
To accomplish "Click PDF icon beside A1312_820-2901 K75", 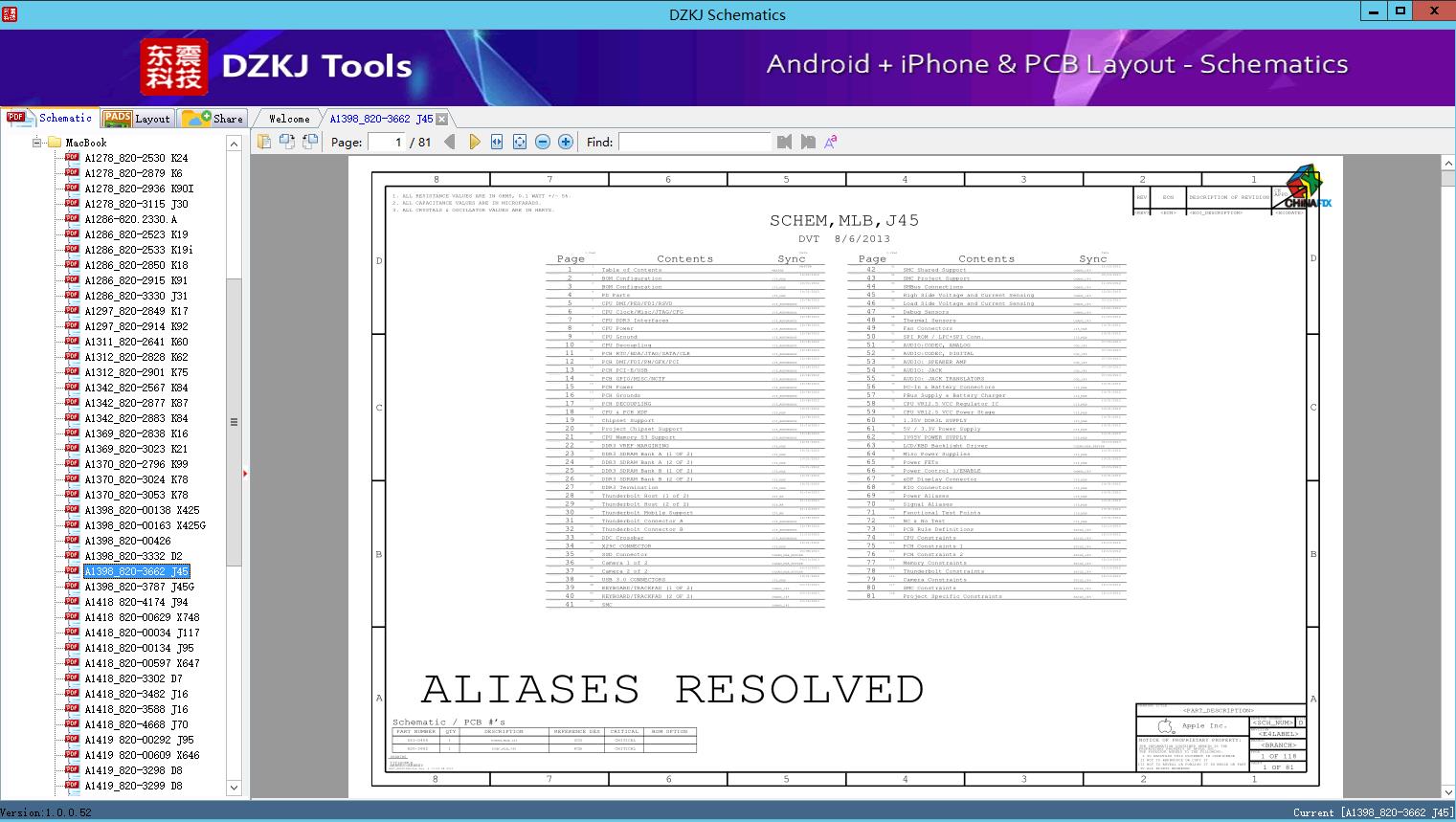I will point(72,371).
